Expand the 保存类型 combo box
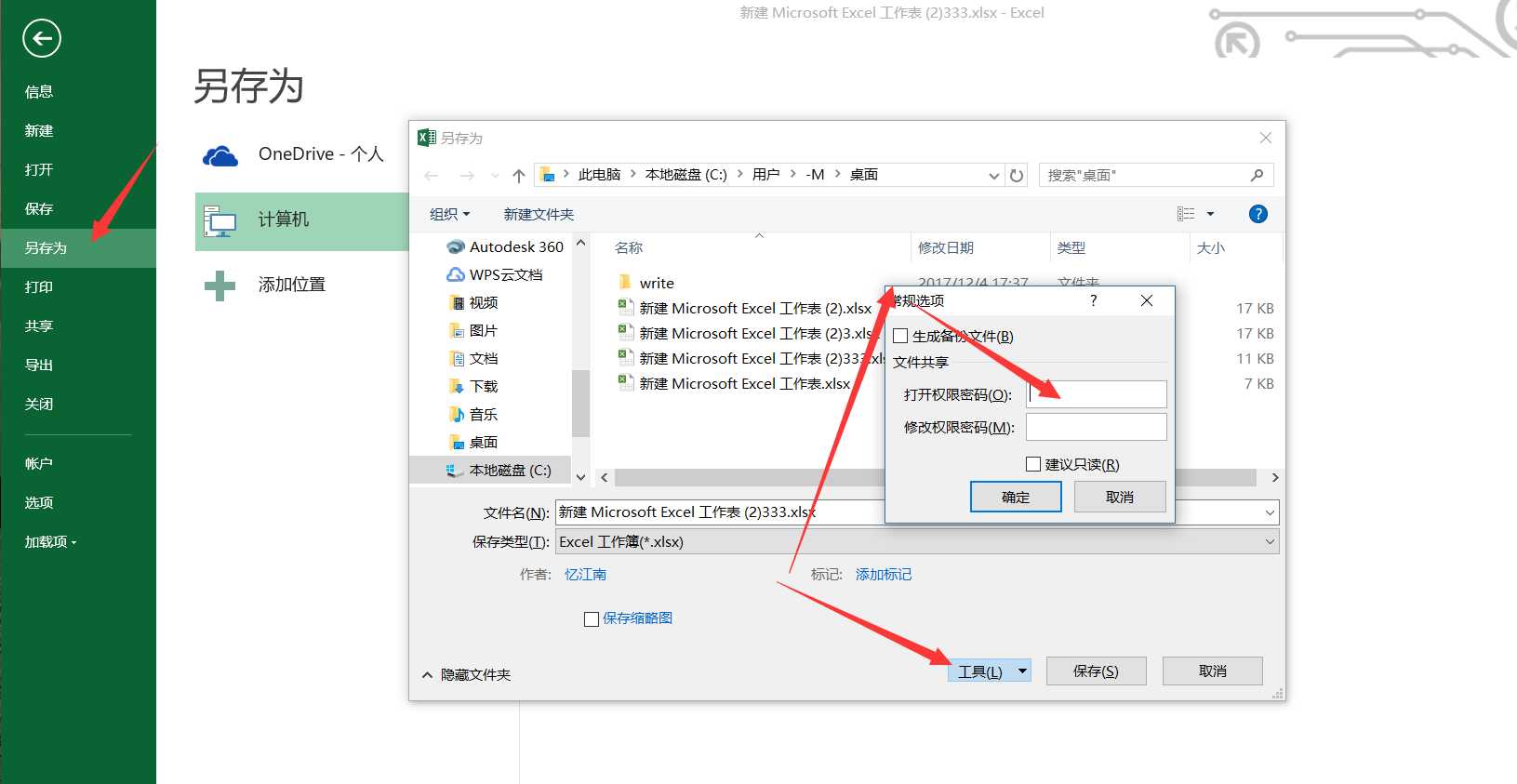This screenshot has height=784, width=1517. click(916, 541)
